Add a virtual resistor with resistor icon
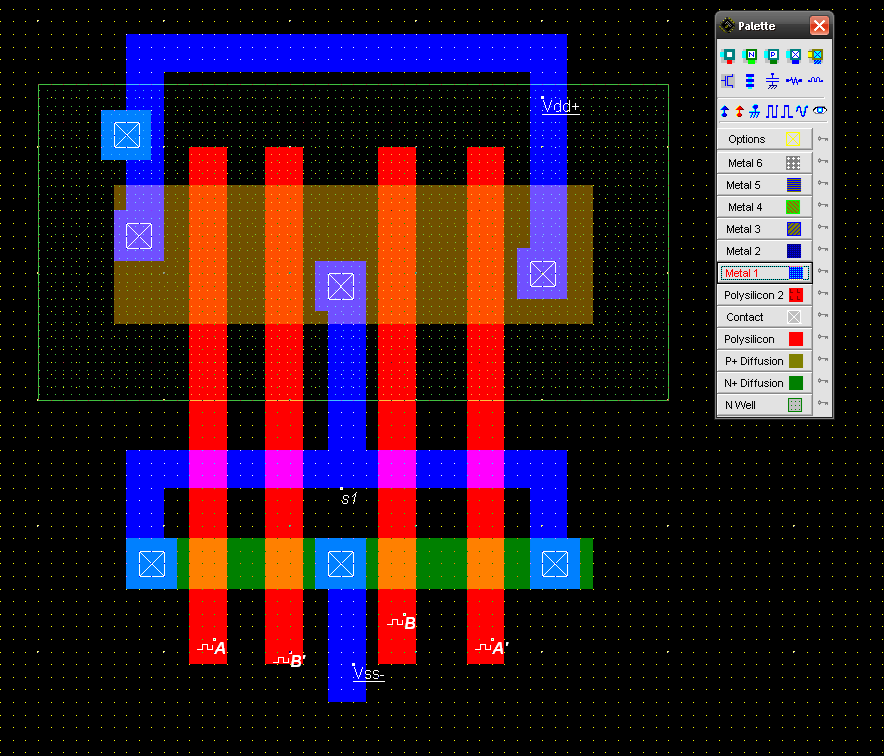Image resolution: width=884 pixels, height=756 pixels. click(794, 81)
